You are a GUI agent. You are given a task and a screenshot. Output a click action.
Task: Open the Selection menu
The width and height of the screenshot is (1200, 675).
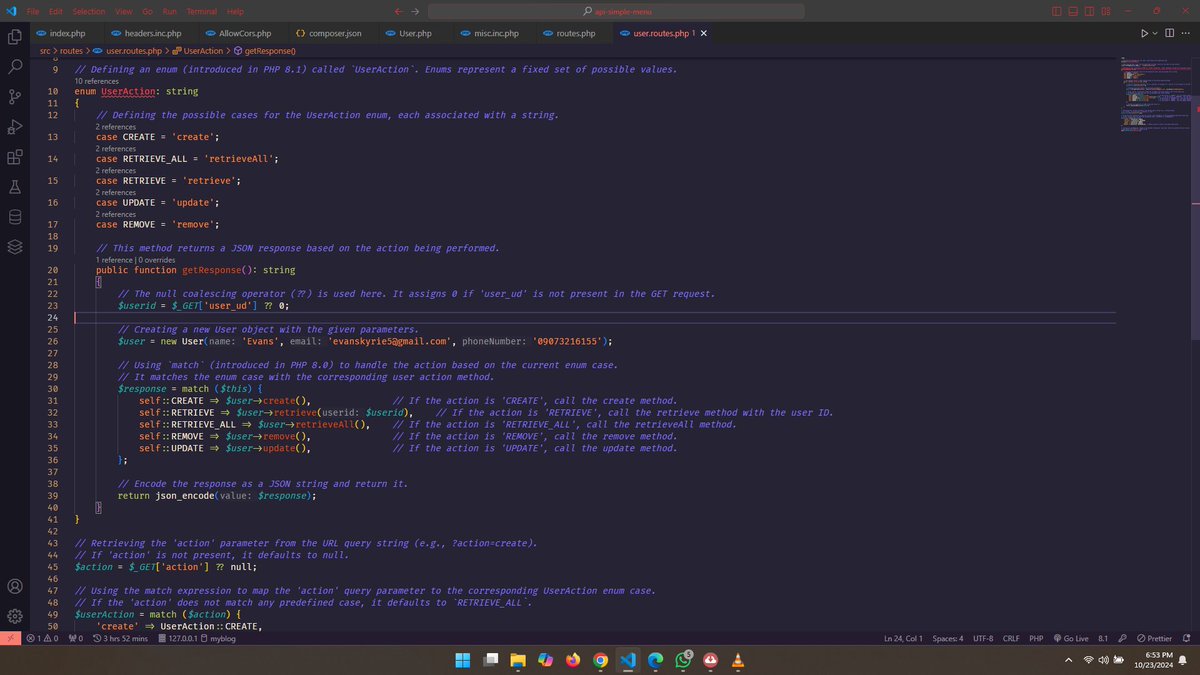coord(88,10)
